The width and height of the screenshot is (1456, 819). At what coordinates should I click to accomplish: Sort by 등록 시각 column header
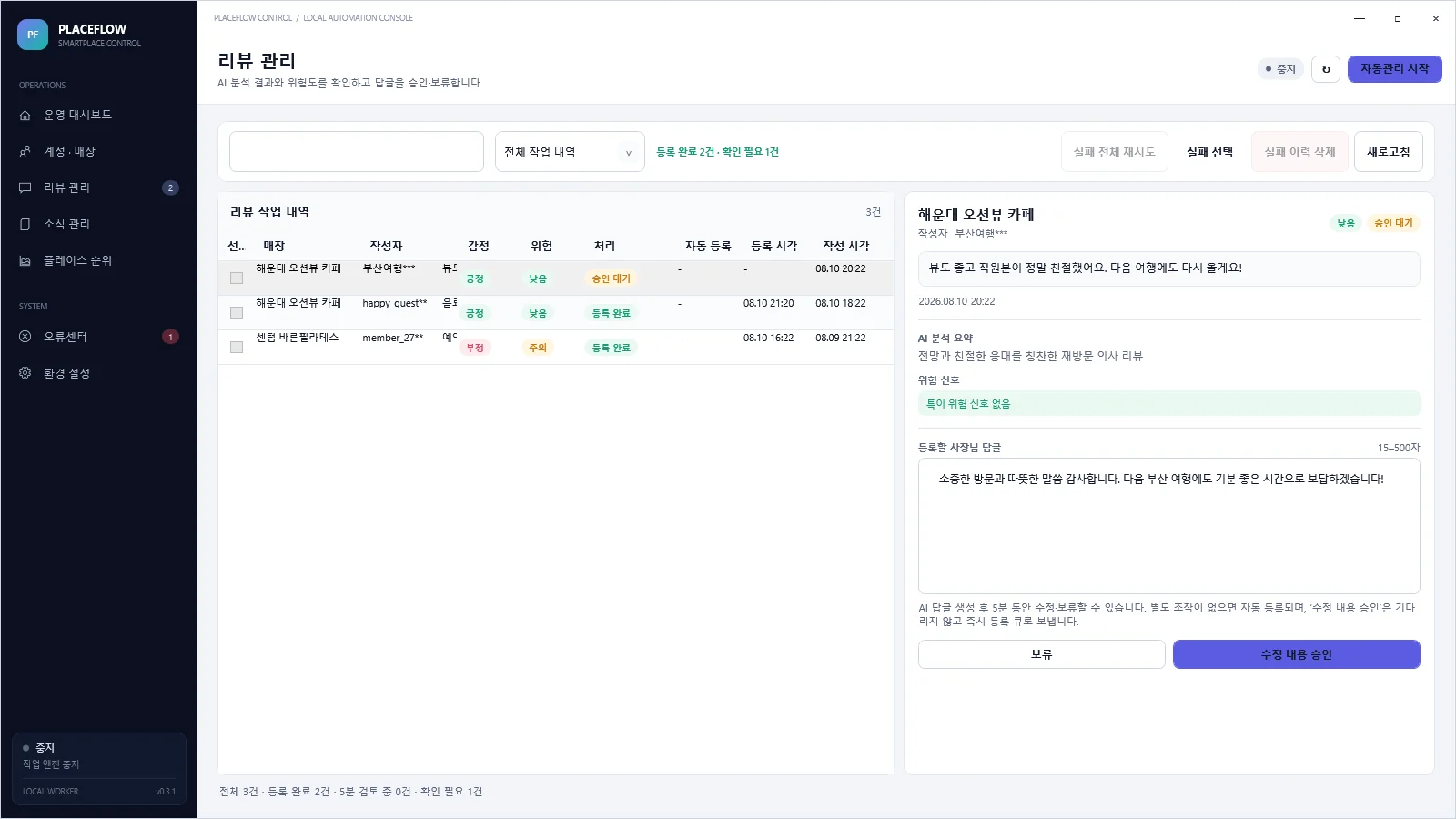point(773,246)
